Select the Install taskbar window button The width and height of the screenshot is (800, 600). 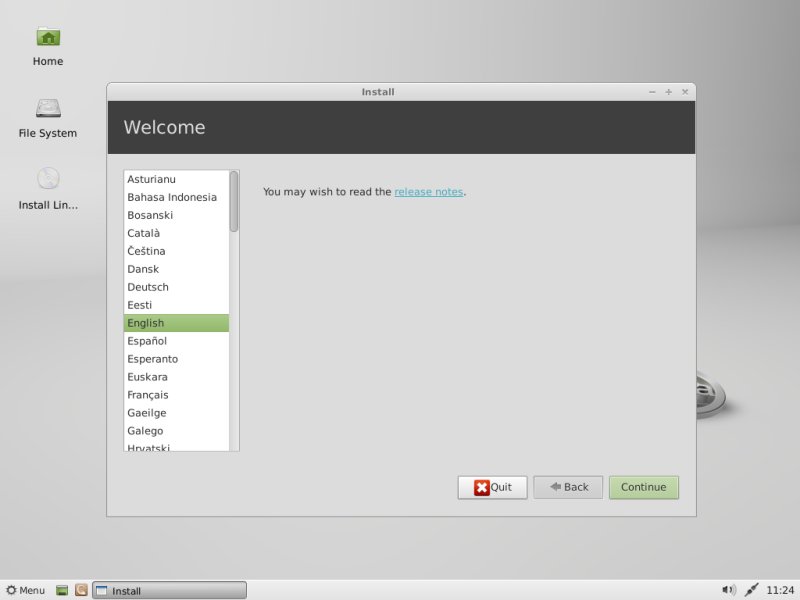pyautogui.click(x=169, y=590)
